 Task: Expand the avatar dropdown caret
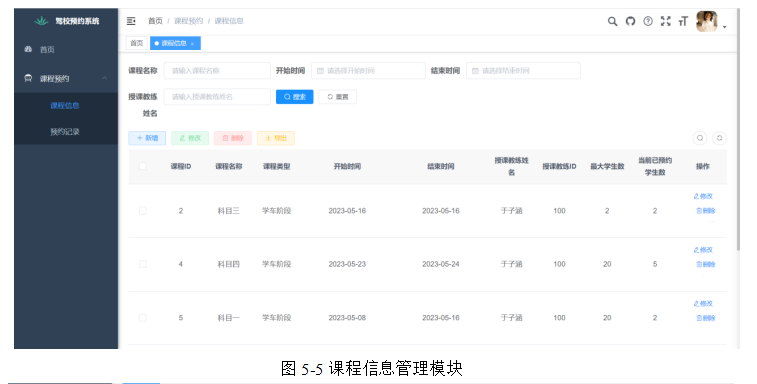pyautogui.click(x=725, y=27)
